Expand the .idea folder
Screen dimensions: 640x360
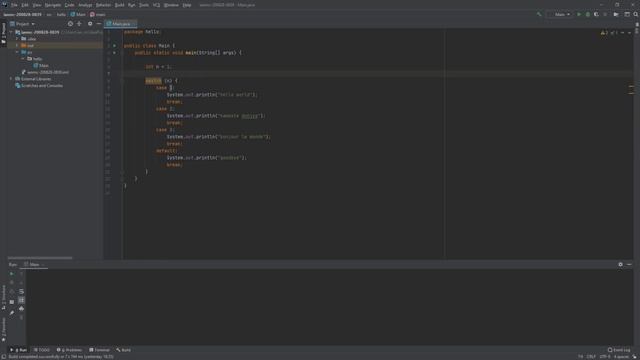point(17,39)
